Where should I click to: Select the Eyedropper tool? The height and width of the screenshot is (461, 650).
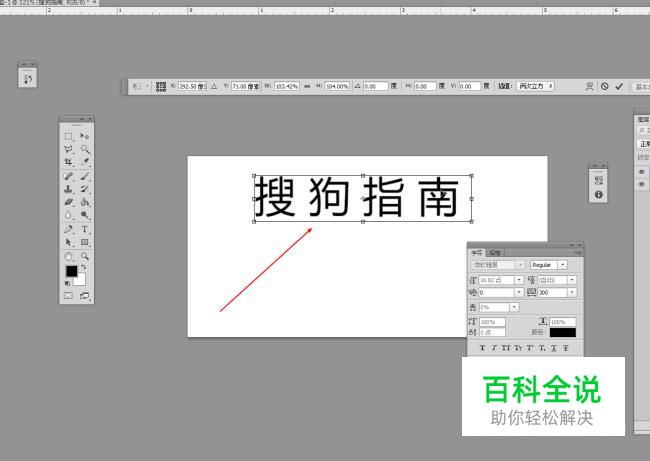click(x=85, y=162)
